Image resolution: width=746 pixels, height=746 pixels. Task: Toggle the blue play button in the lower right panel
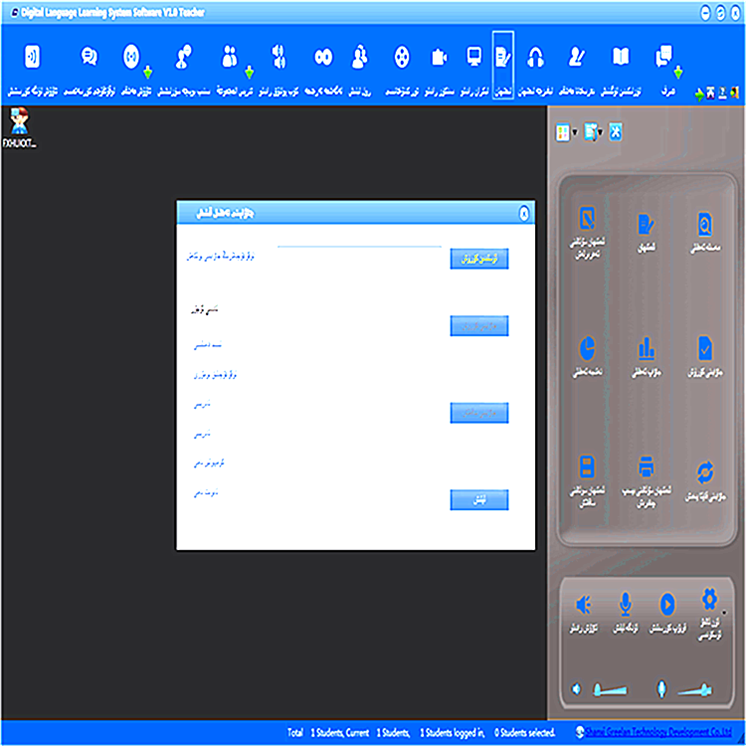click(667, 603)
